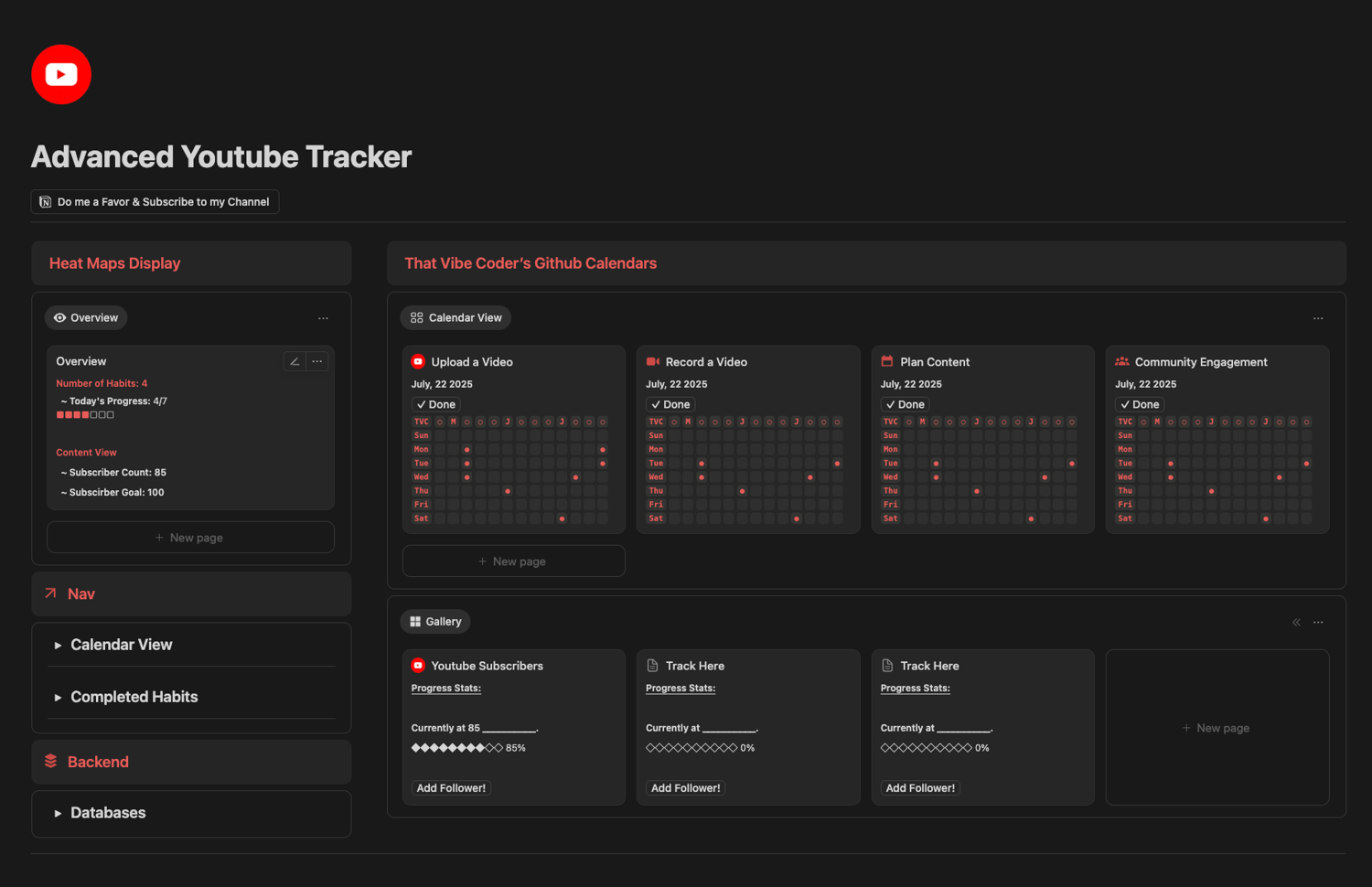Click the 85% diamond progress bar

tap(457, 748)
